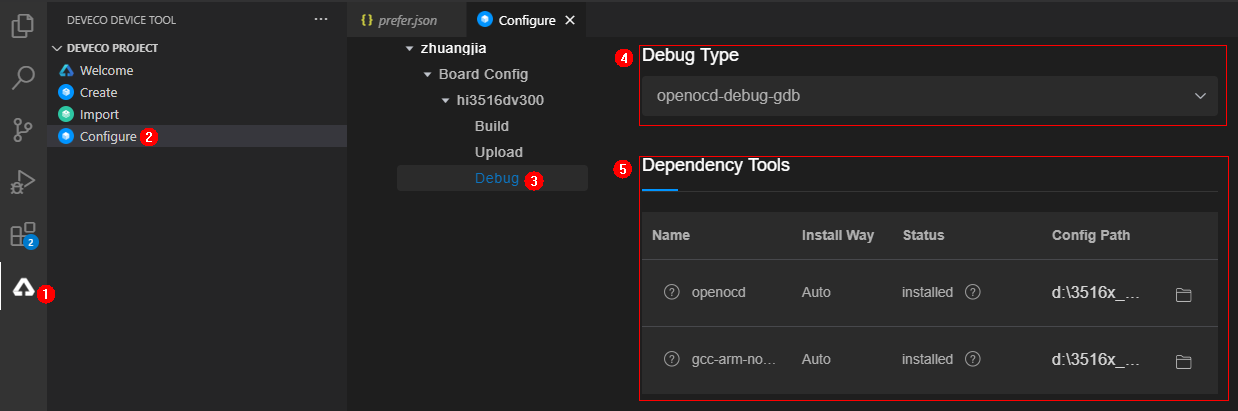The width and height of the screenshot is (1238, 411).
Task: Open the Search view icon
Action: click(23, 77)
